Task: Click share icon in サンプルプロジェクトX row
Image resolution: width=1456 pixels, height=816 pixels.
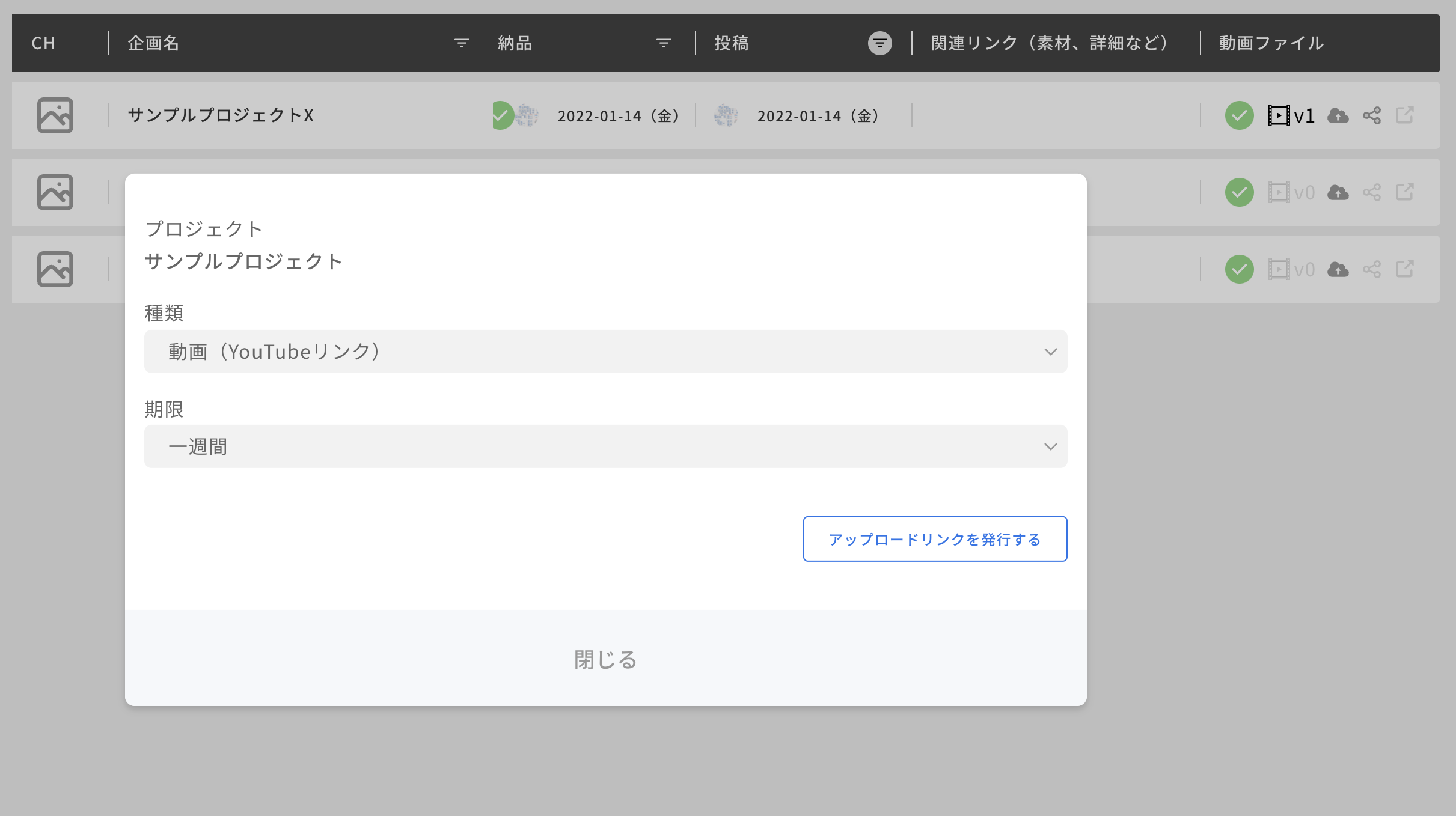Action: point(1372,115)
